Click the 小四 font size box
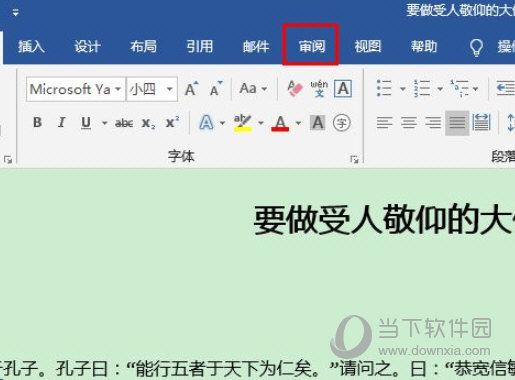Image resolution: width=515 pixels, height=380 pixels. pos(143,89)
